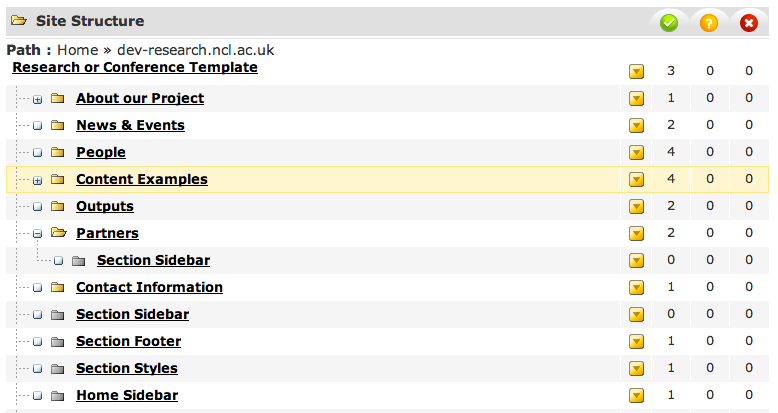
Task: Click the orange pending question mark icon
Action: coord(709,22)
